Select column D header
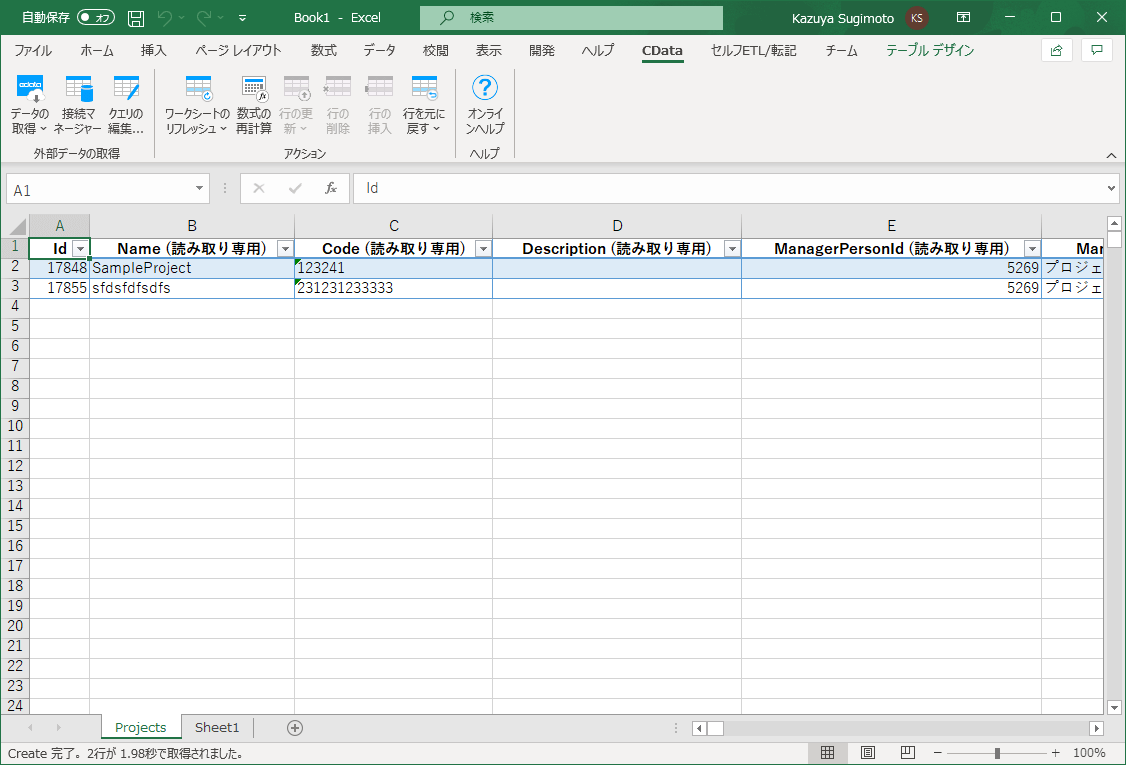1126x765 pixels. (617, 226)
